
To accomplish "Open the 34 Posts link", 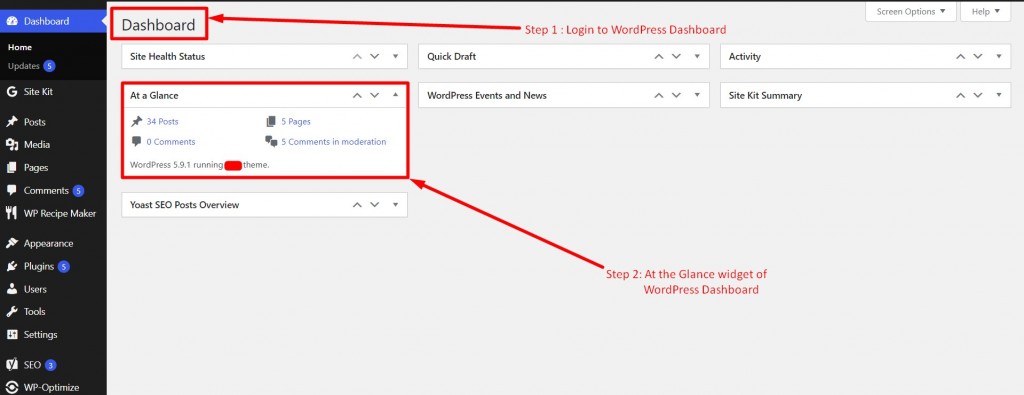I will click(162, 121).
